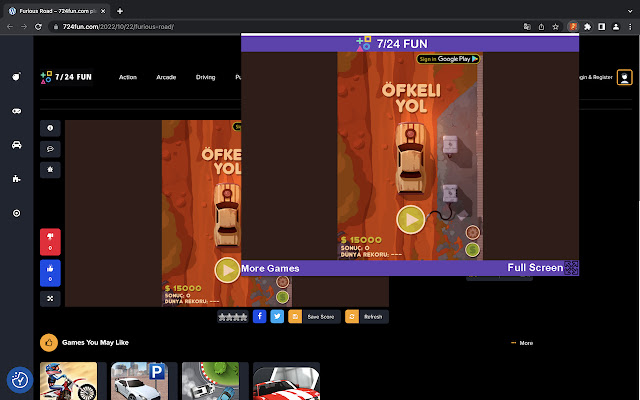Open the info button beside the game

(x=50, y=128)
